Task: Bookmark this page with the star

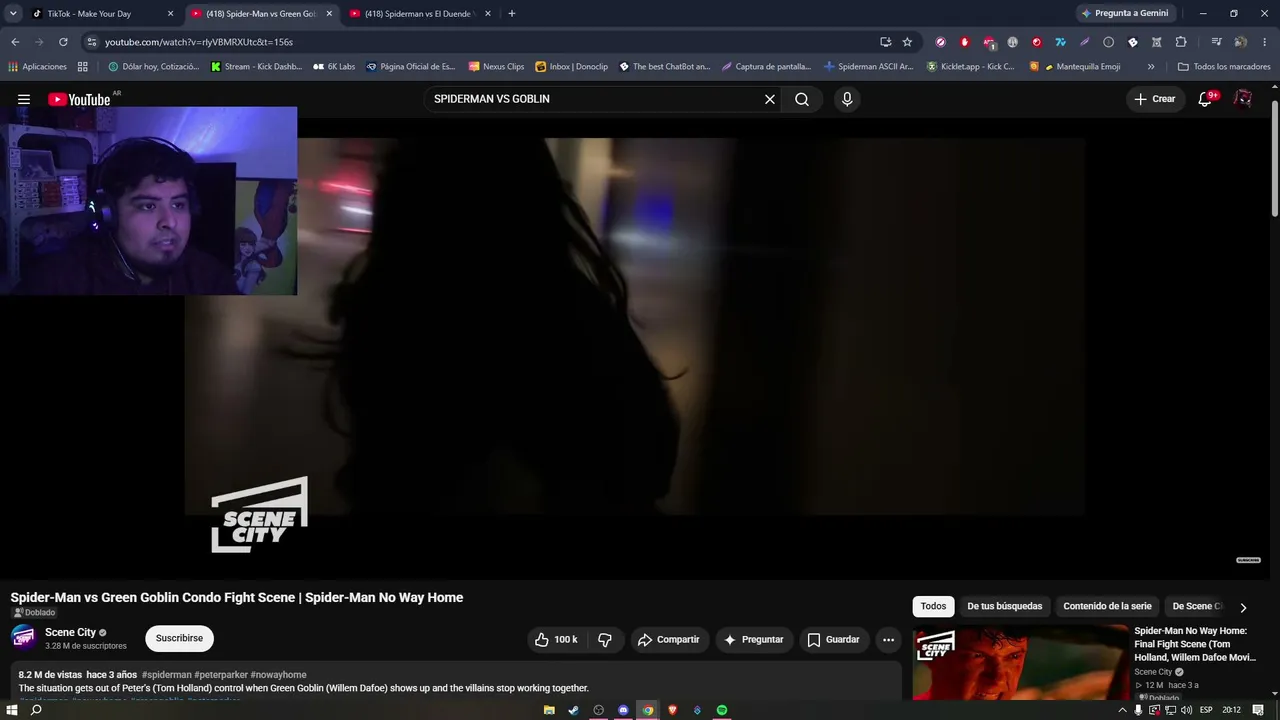Action: pos(907,42)
